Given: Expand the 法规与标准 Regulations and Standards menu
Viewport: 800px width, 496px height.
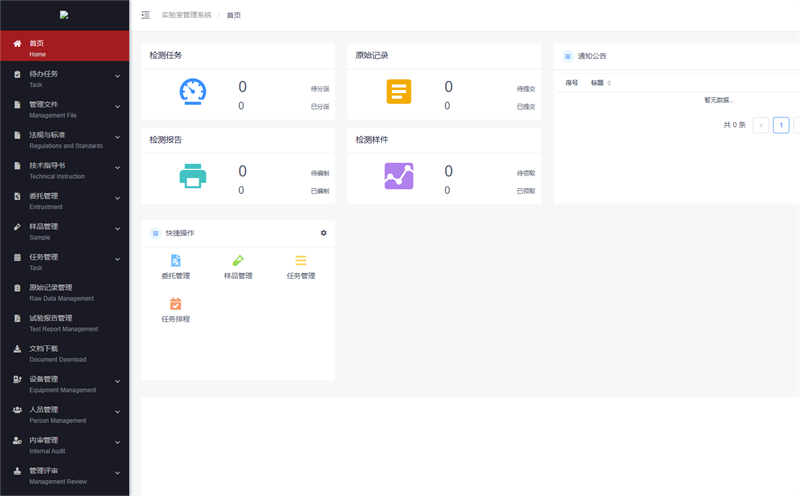Looking at the screenshot, I should 64,139.
